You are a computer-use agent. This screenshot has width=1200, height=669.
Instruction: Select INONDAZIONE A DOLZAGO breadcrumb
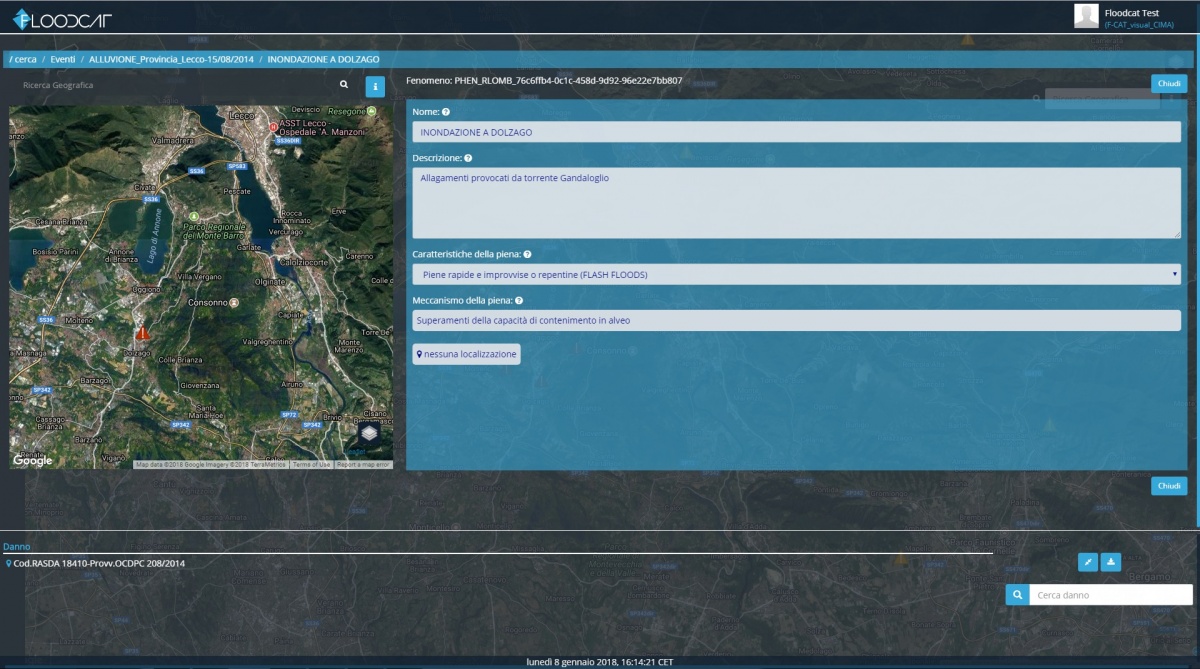click(x=323, y=60)
